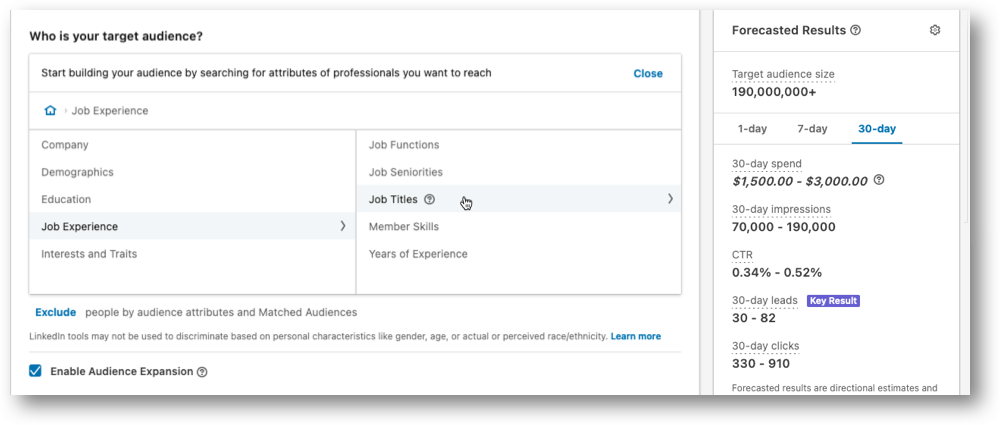Click the Key Result badge
The width and height of the screenshot is (1000, 425).
click(x=834, y=301)
